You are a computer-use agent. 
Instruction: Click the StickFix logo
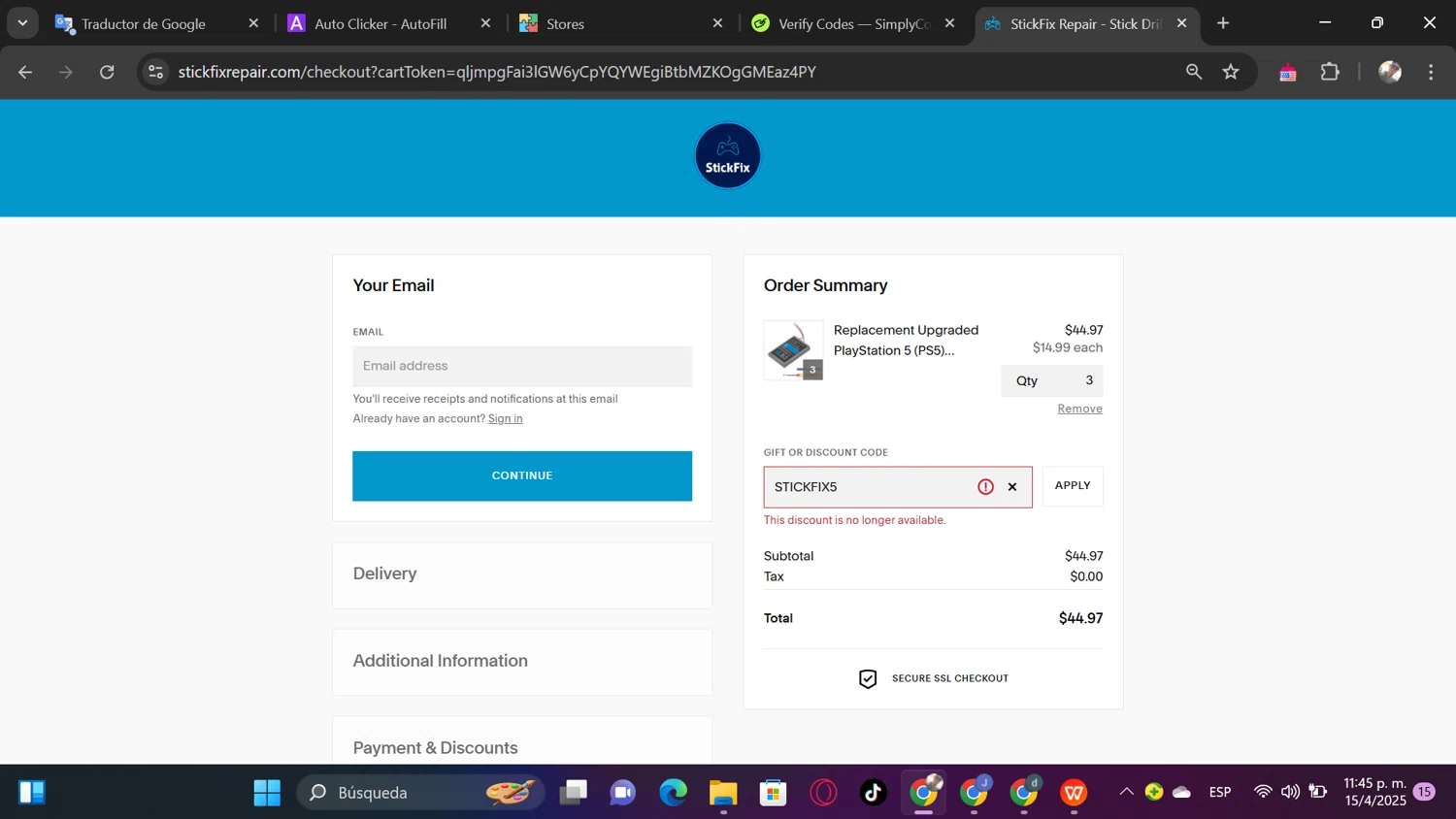[727, 155]
